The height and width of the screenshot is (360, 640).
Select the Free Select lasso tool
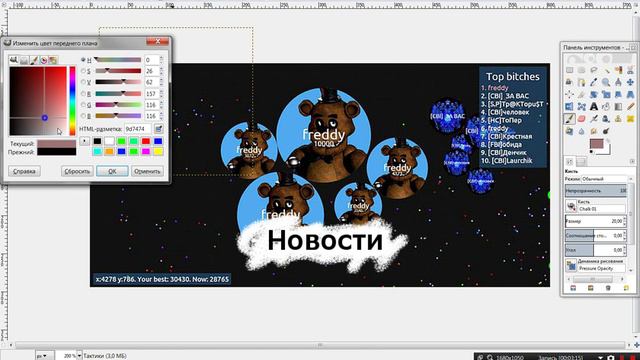[594, 70]
